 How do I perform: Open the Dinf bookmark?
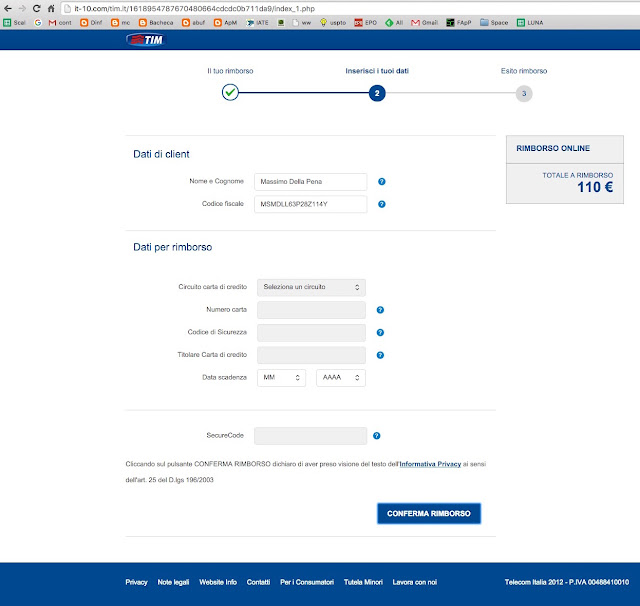click(91, 23)
